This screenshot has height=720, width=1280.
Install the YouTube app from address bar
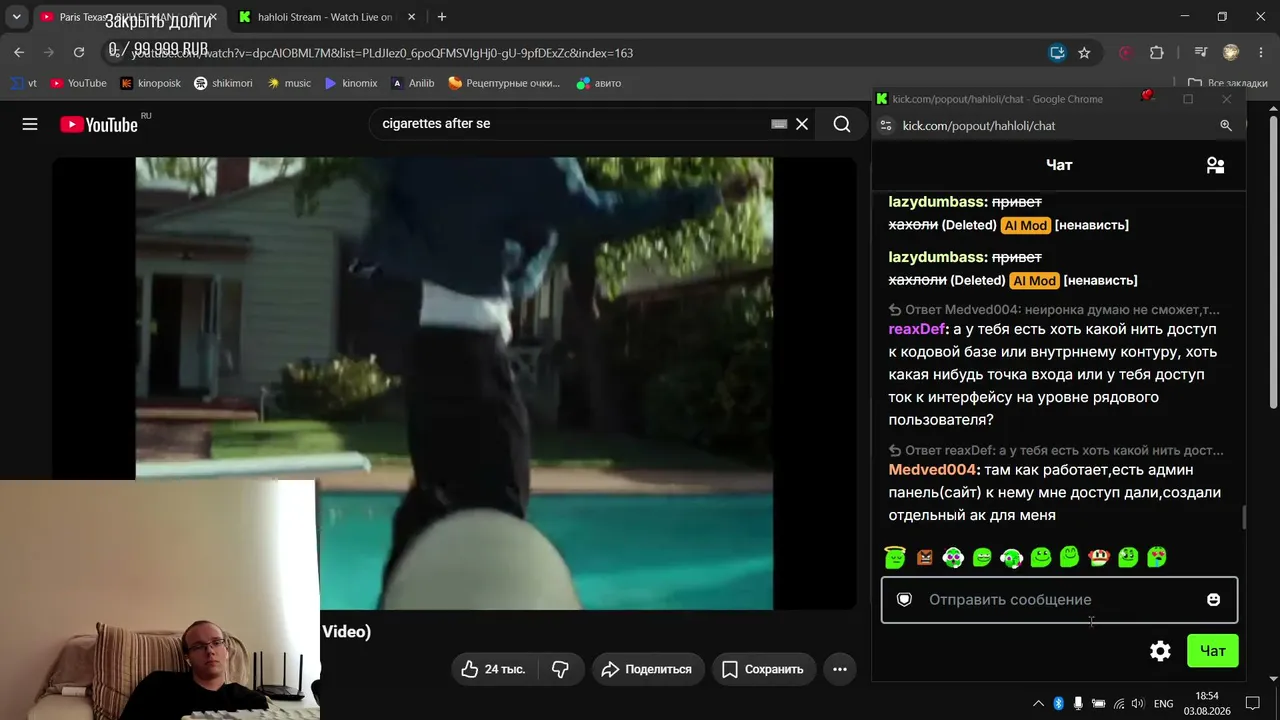[1057, 52]
